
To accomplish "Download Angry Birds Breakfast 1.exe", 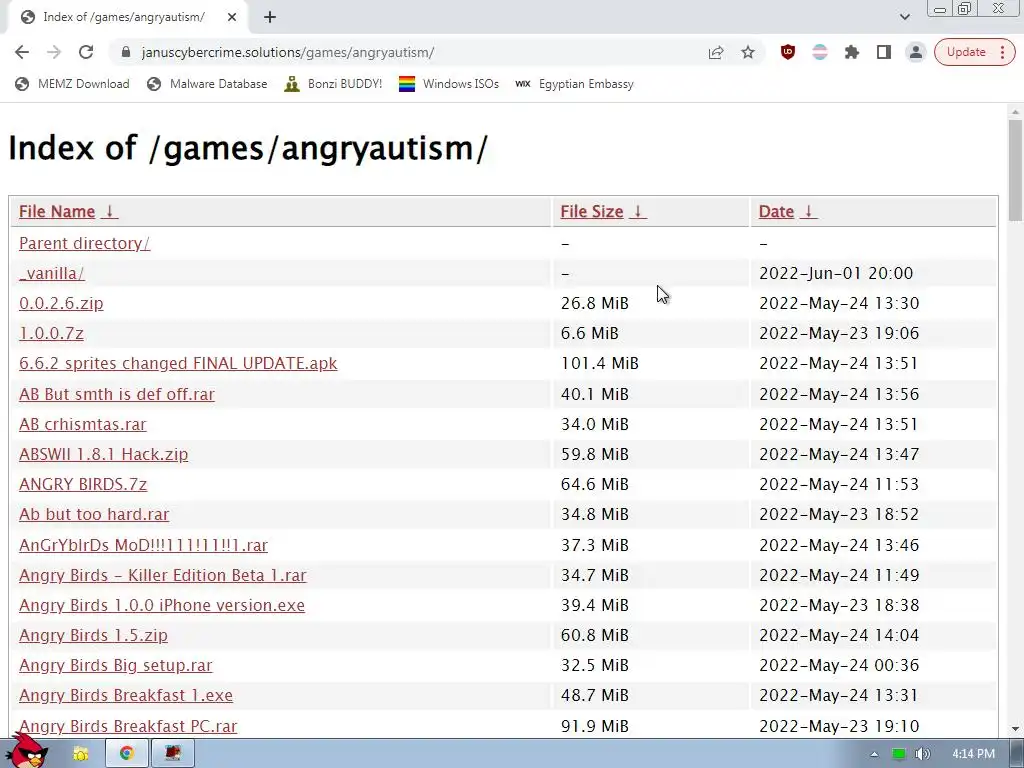I will (125, 695).
